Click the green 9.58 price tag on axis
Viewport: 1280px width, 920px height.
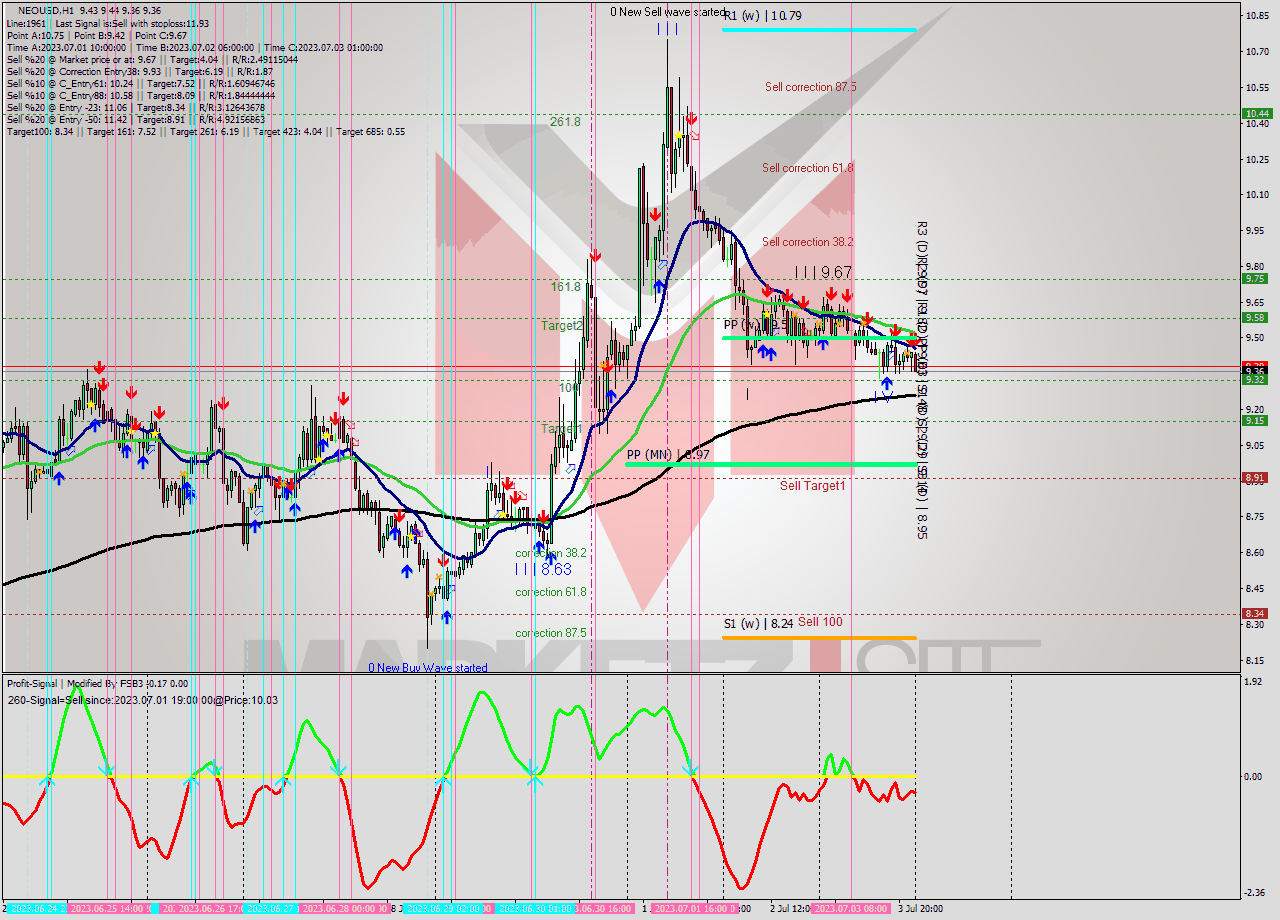[1255, 317]
